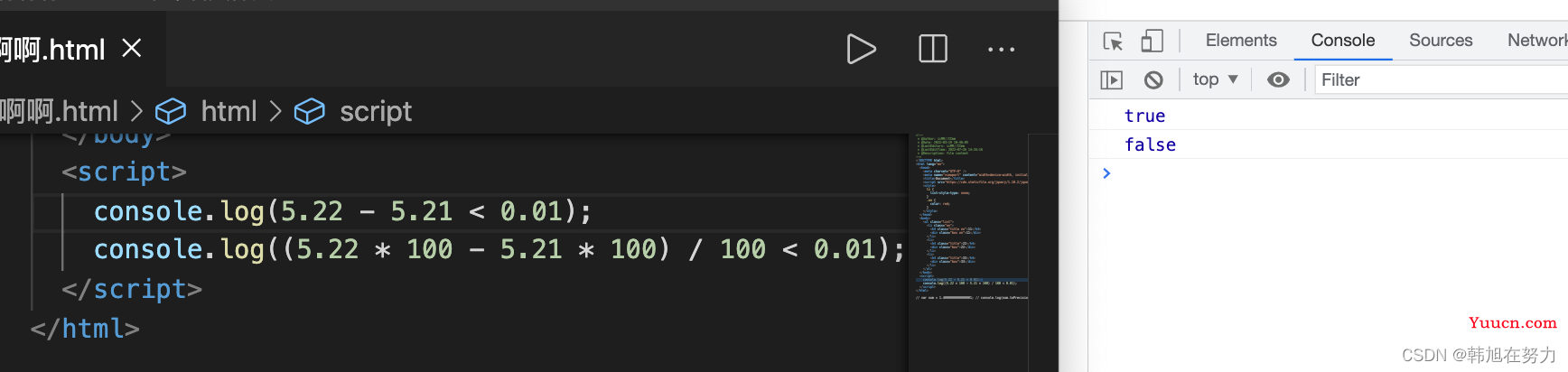Create a live expression with eye icon
This screenshot has width=1568, height=372.
[x=1278, y=80]
